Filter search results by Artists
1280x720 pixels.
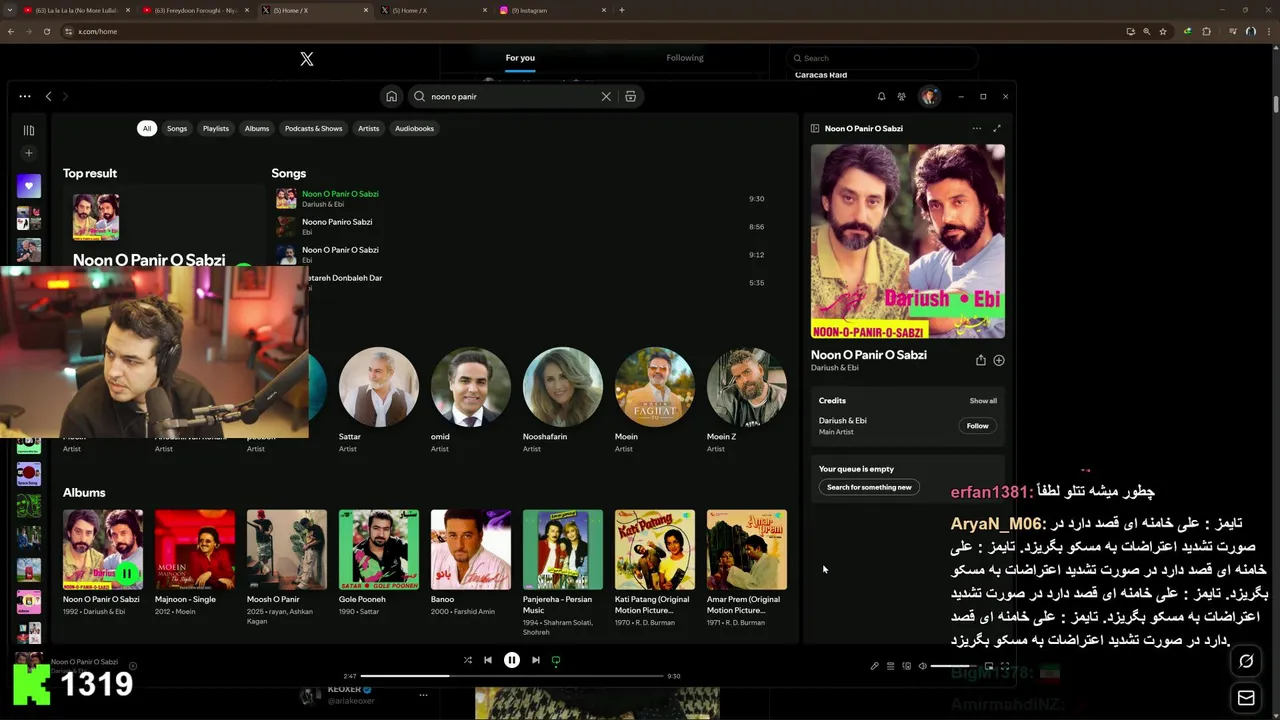369,128
